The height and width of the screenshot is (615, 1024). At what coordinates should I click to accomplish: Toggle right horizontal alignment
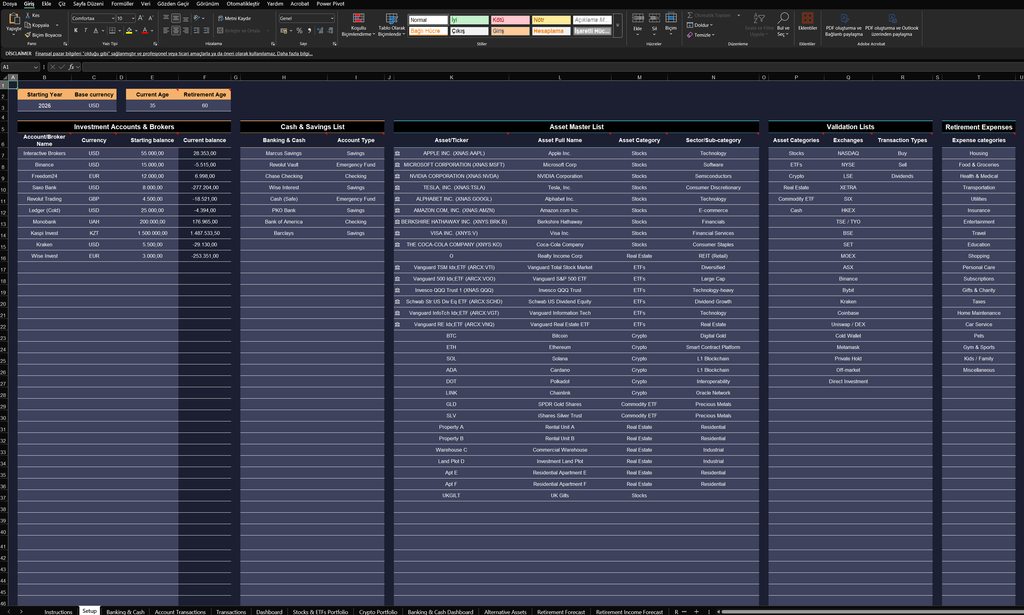click(185, 30)
